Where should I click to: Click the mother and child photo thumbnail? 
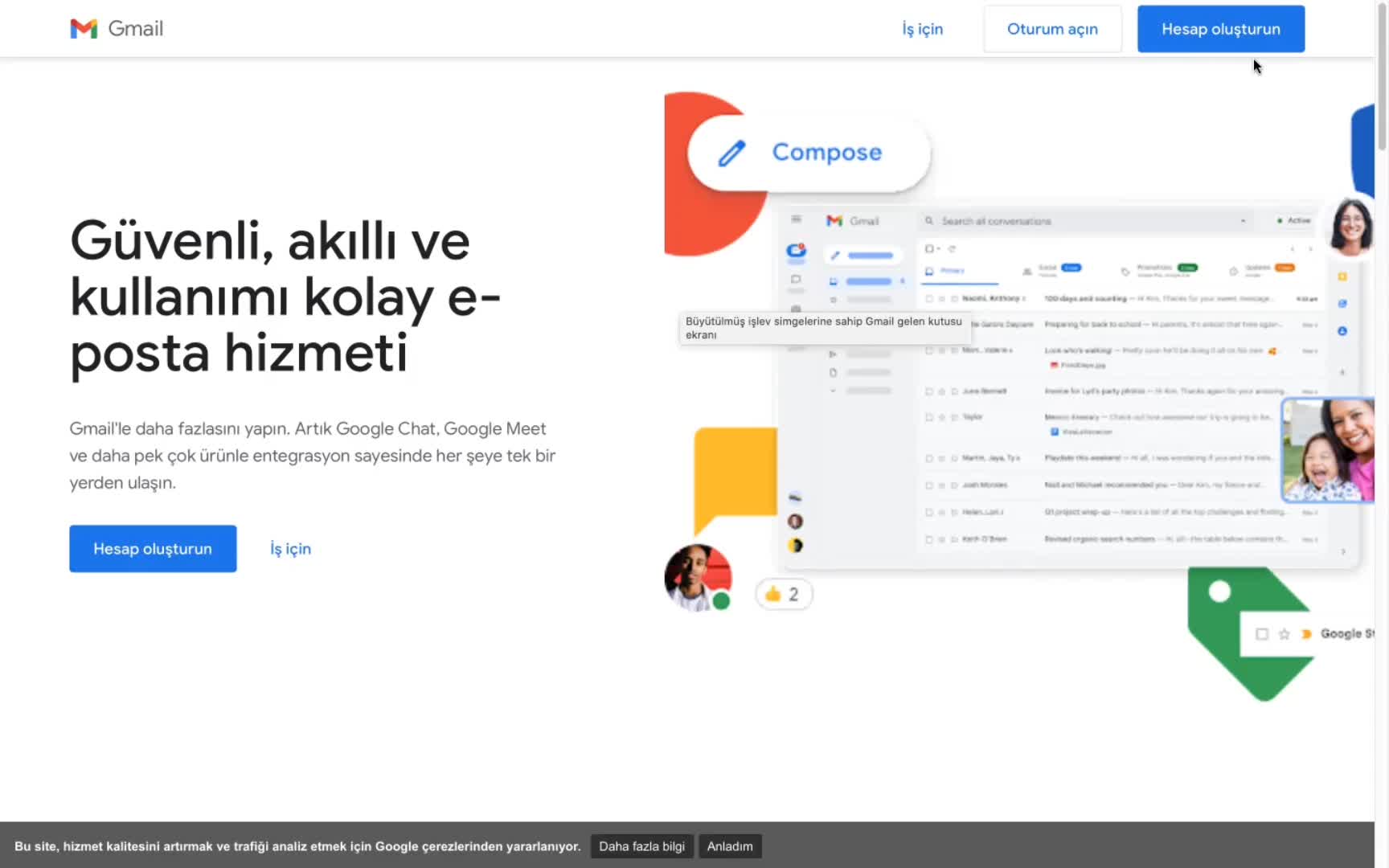point(1327,450)
